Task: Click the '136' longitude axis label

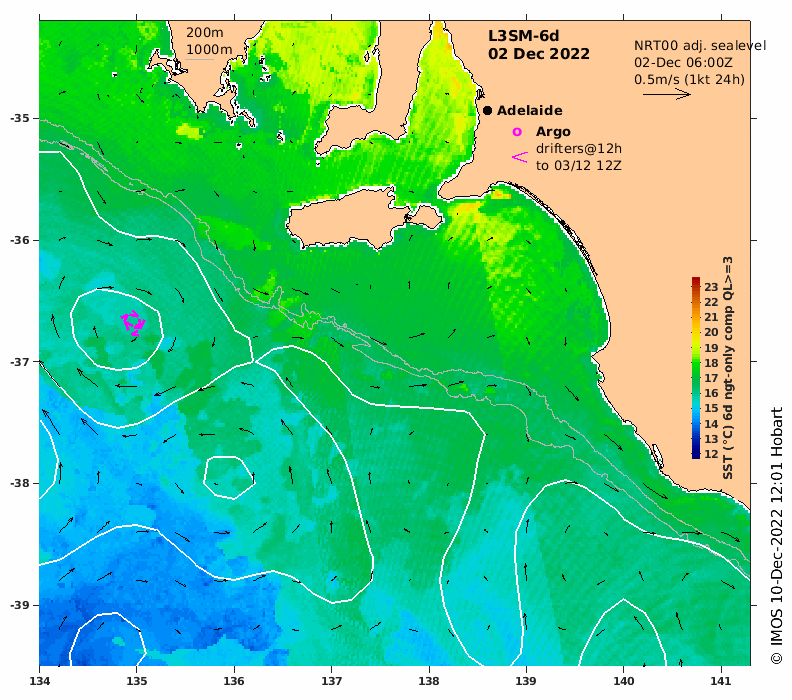Action: (x=234, y=681)
